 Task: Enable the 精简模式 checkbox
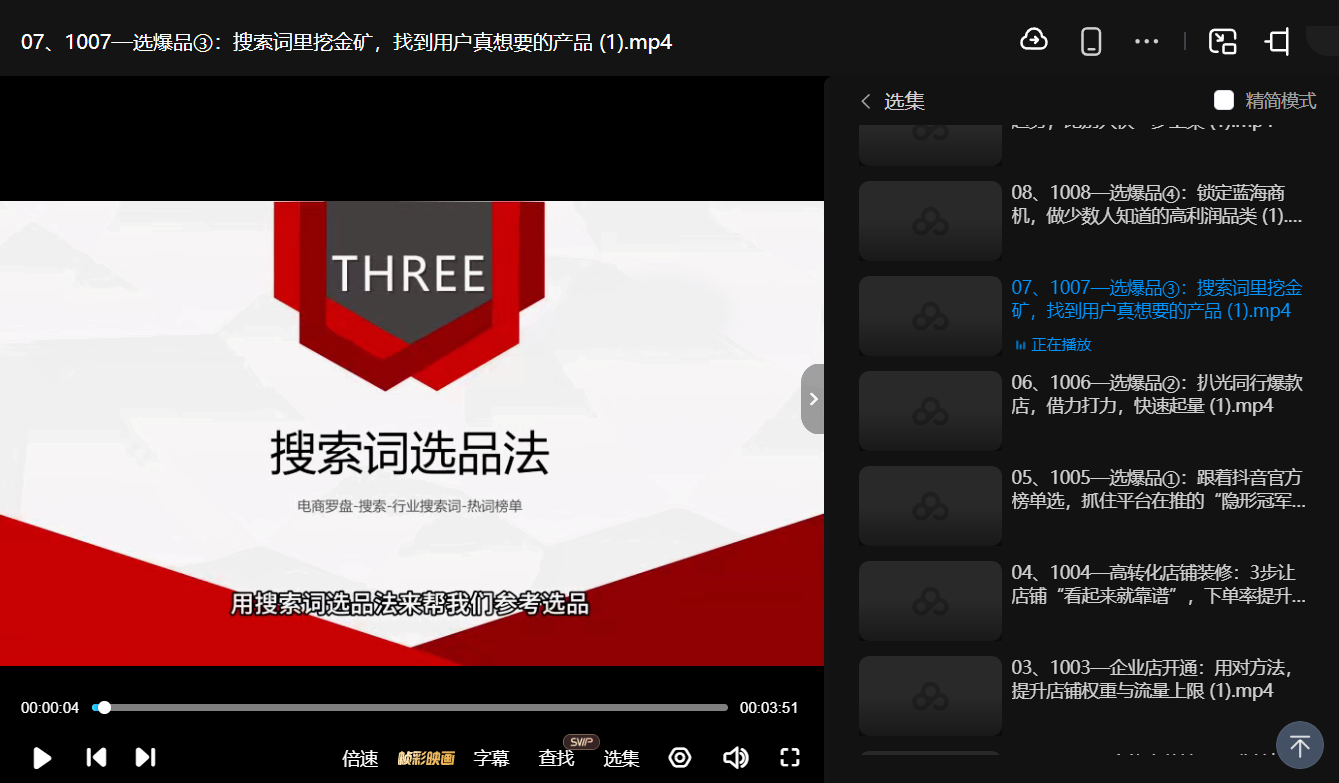point(1224,100)
